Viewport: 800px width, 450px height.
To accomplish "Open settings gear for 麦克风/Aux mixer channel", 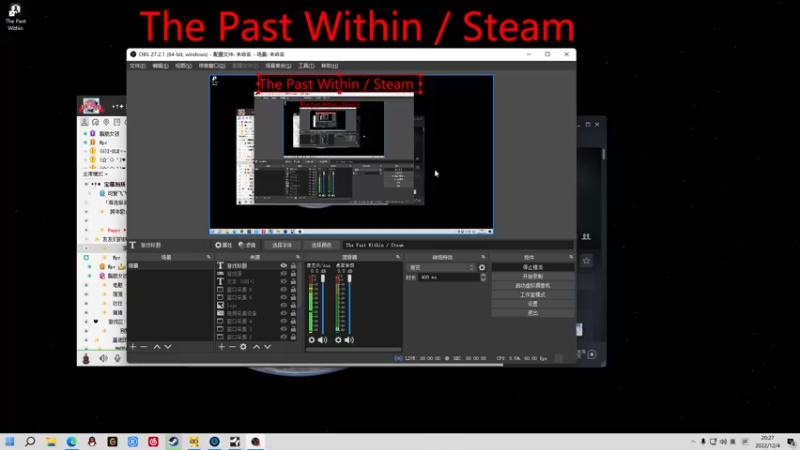I will point(311,340).
